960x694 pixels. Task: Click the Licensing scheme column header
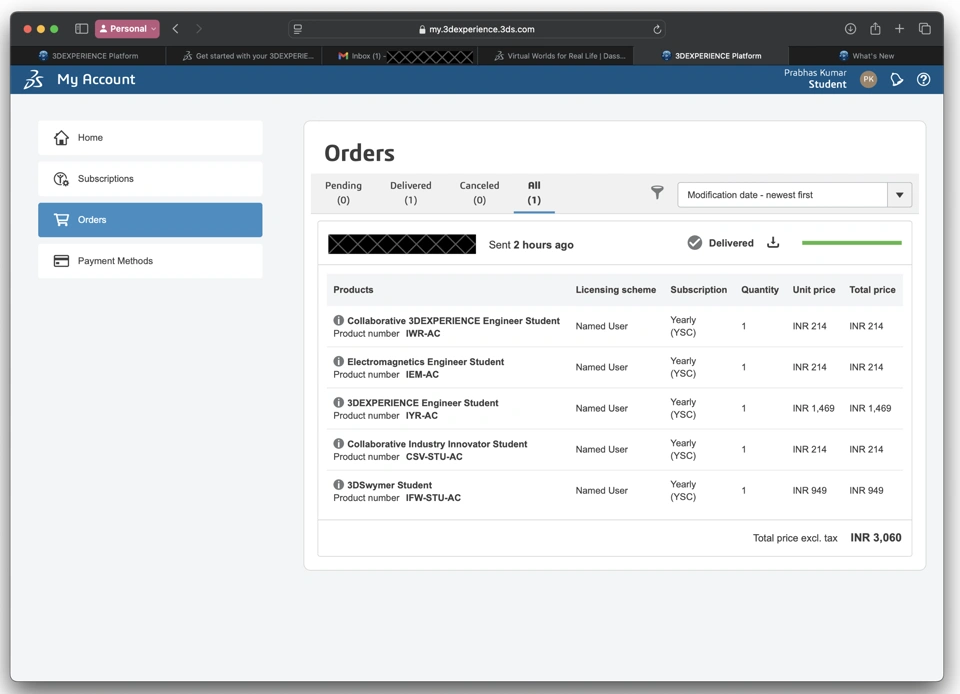pos(615,289)
